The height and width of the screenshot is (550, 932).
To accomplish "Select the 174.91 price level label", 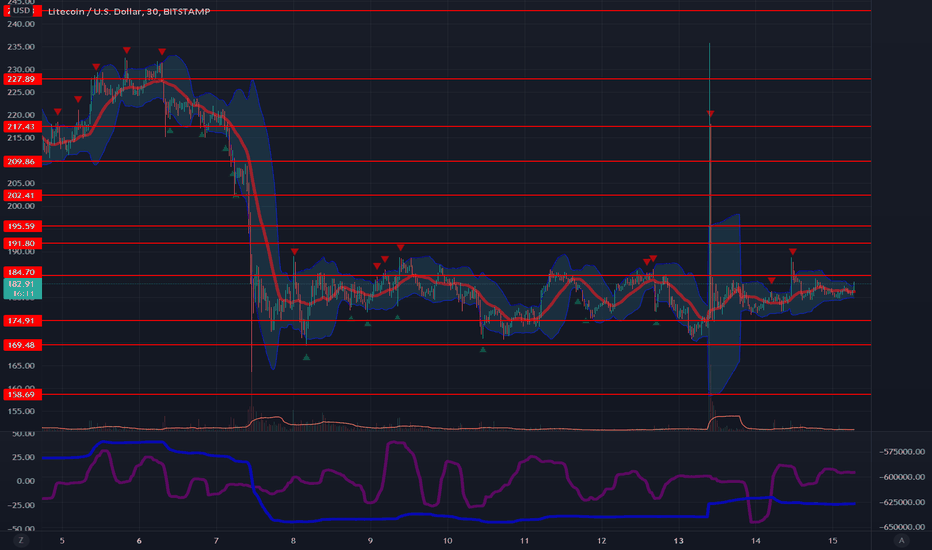I will click(22, 321).
